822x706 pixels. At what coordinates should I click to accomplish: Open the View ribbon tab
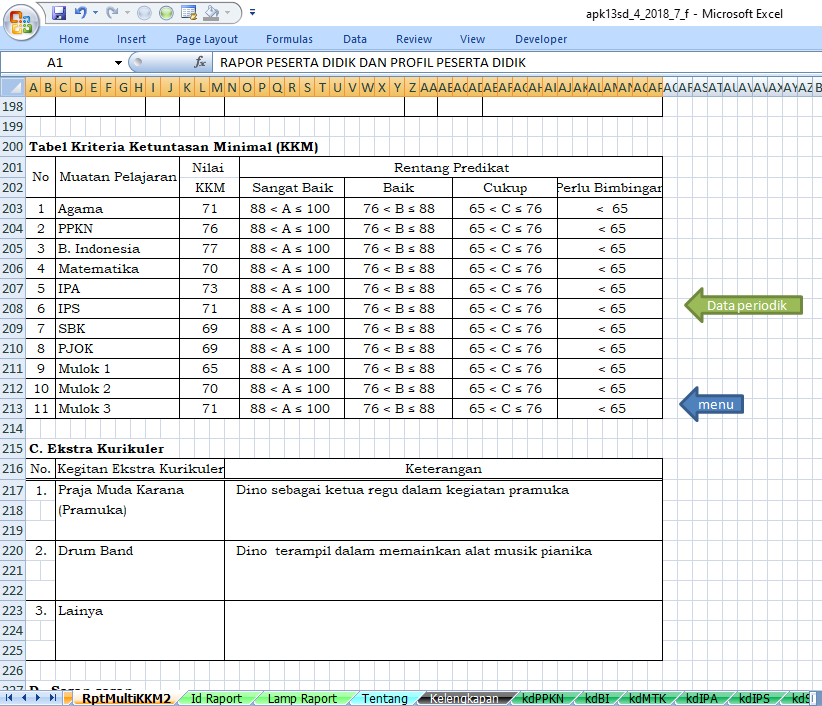tap(472, 39)
